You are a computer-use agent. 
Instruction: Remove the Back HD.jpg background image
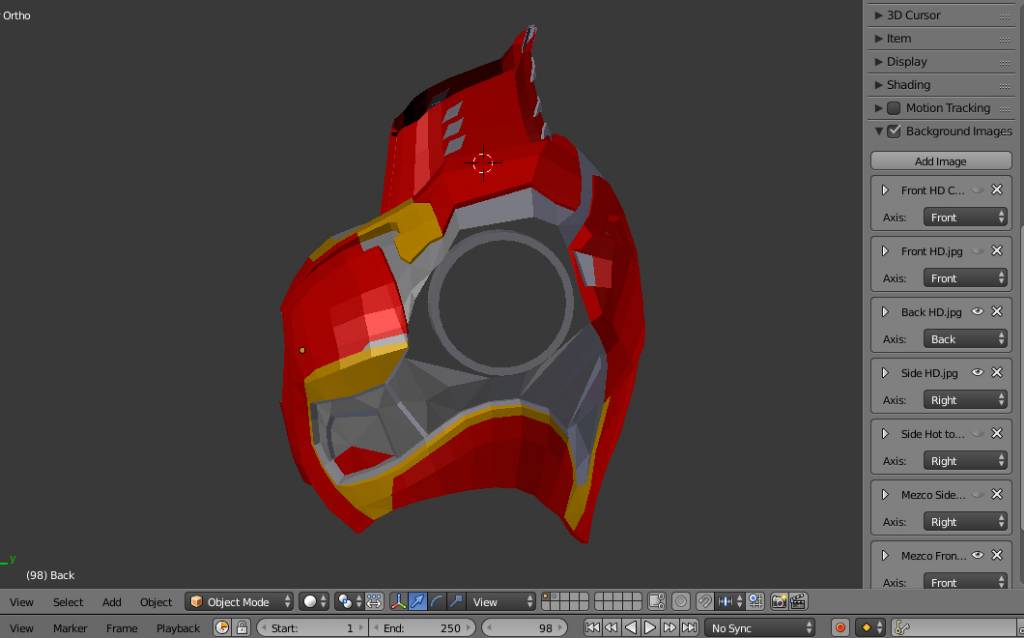997,311
